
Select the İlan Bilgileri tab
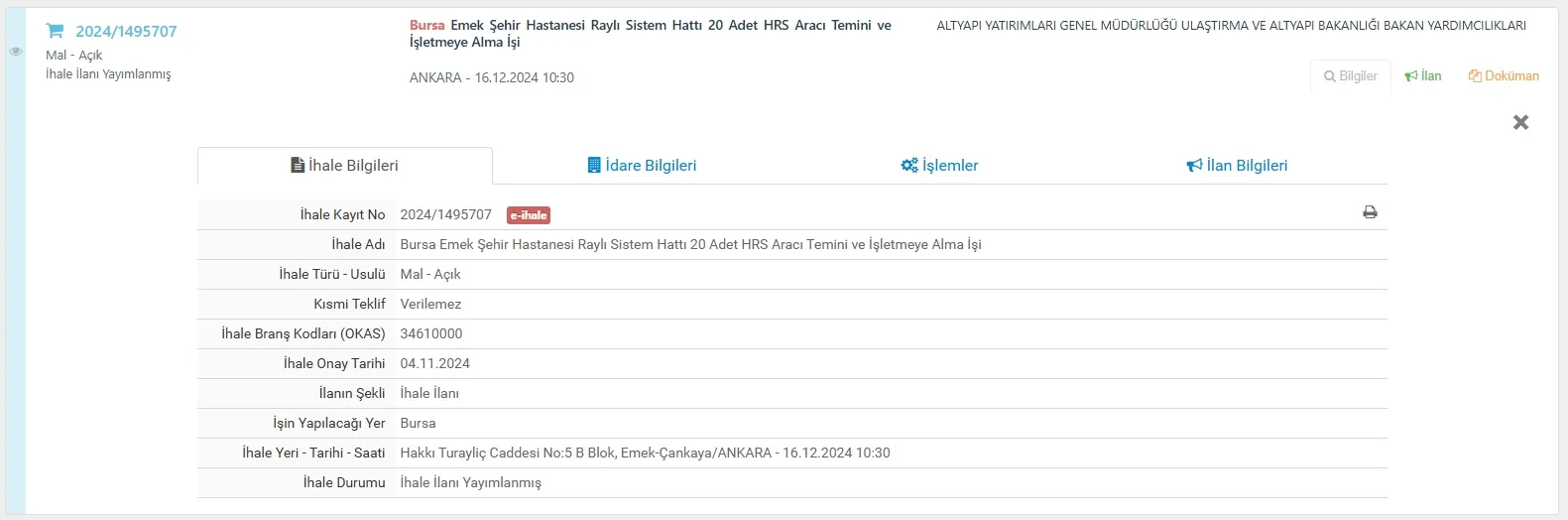click(1237, 166)
